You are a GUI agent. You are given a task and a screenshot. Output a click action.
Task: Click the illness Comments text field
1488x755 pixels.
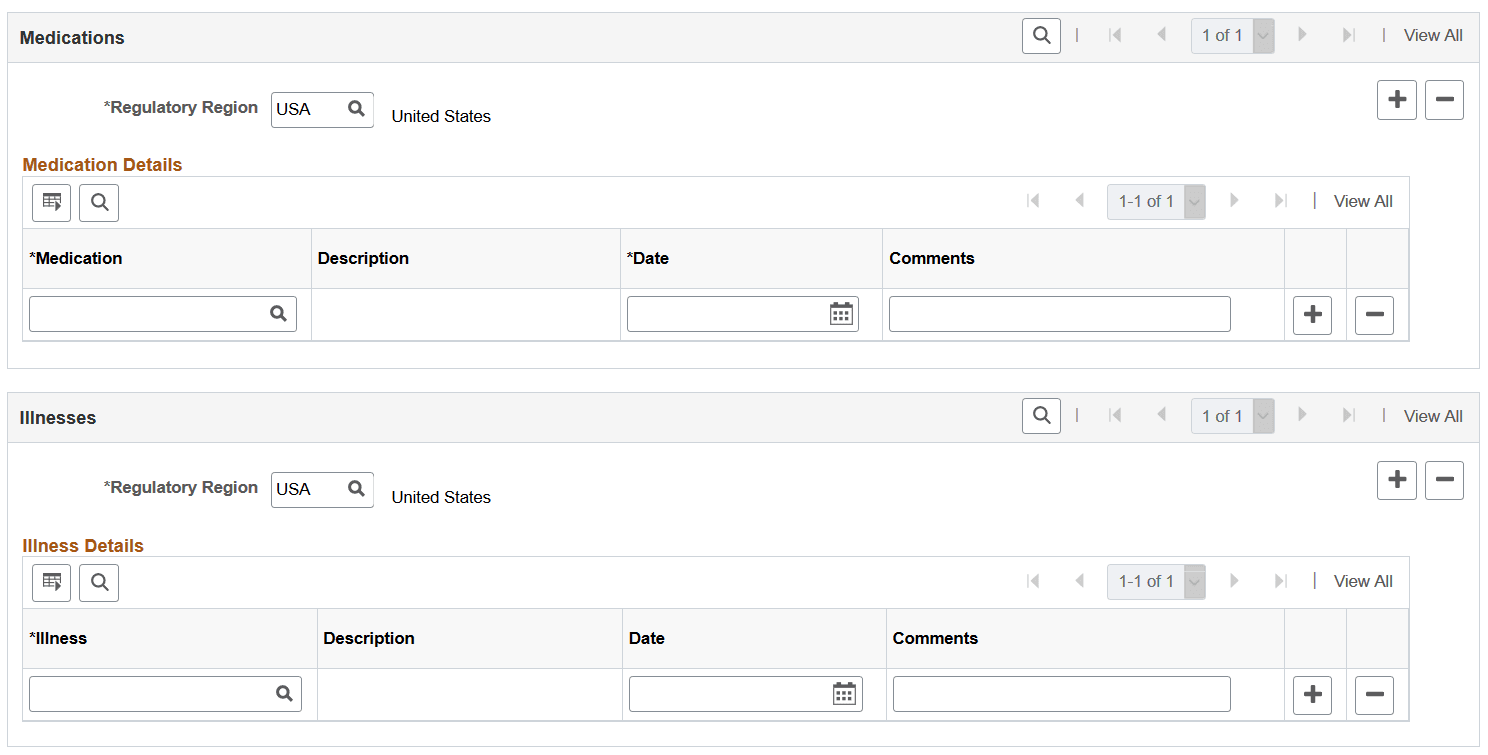[x=1062, y=694]
